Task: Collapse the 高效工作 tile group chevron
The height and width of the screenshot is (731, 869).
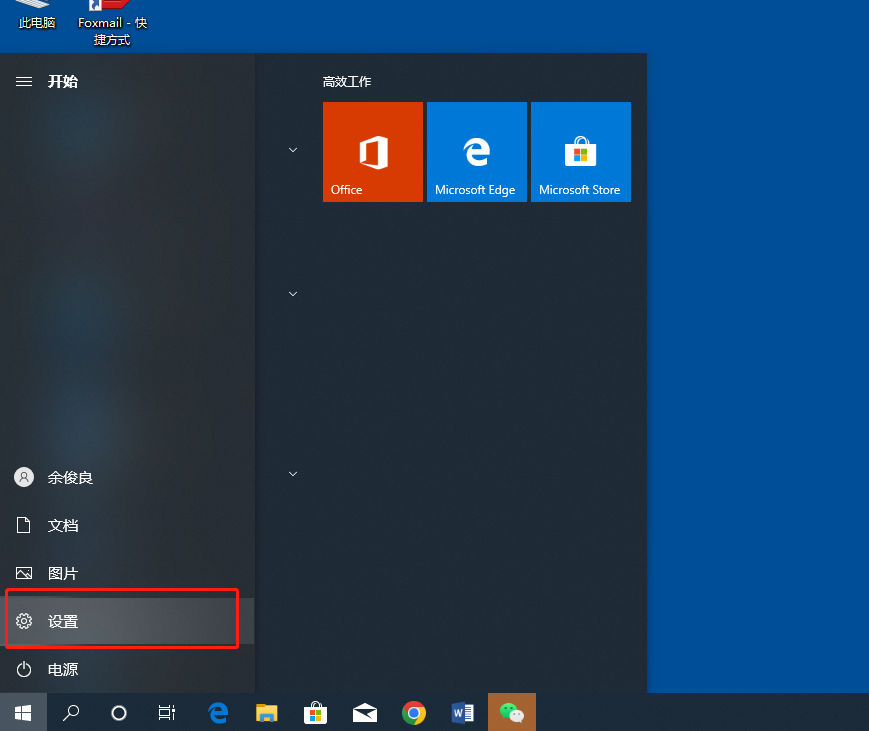Action: [293, 150]
